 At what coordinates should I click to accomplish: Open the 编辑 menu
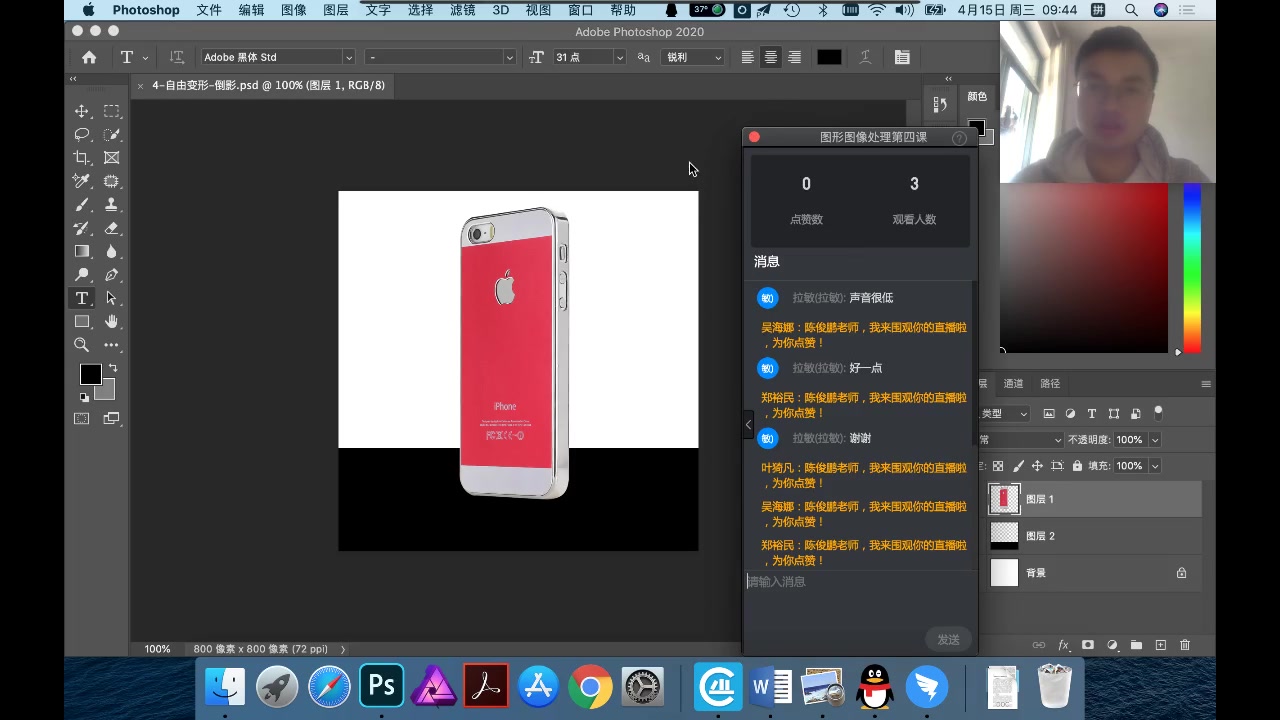coord(251,10)
